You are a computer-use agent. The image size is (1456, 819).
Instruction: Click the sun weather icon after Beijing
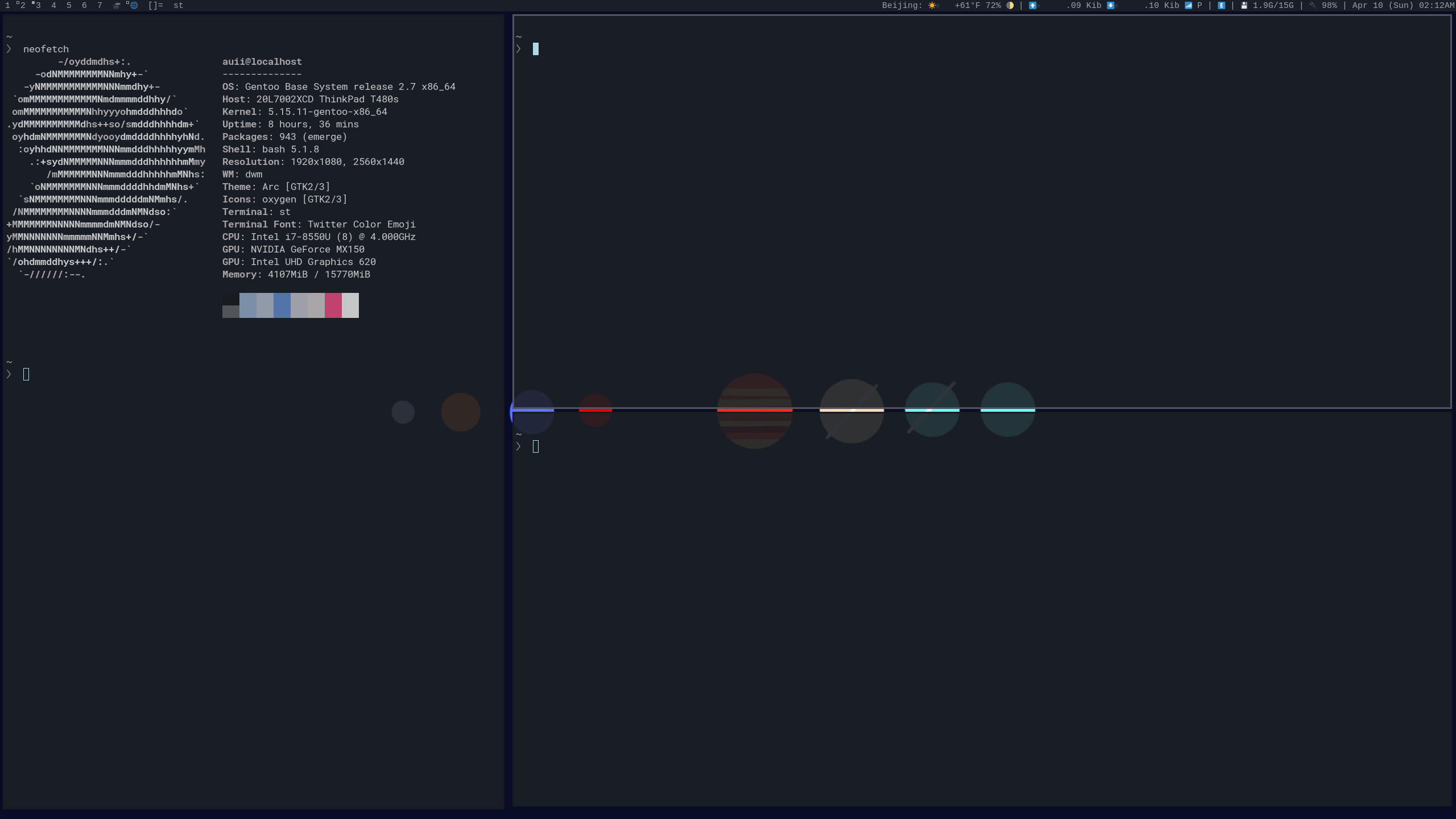coord(932,6)
